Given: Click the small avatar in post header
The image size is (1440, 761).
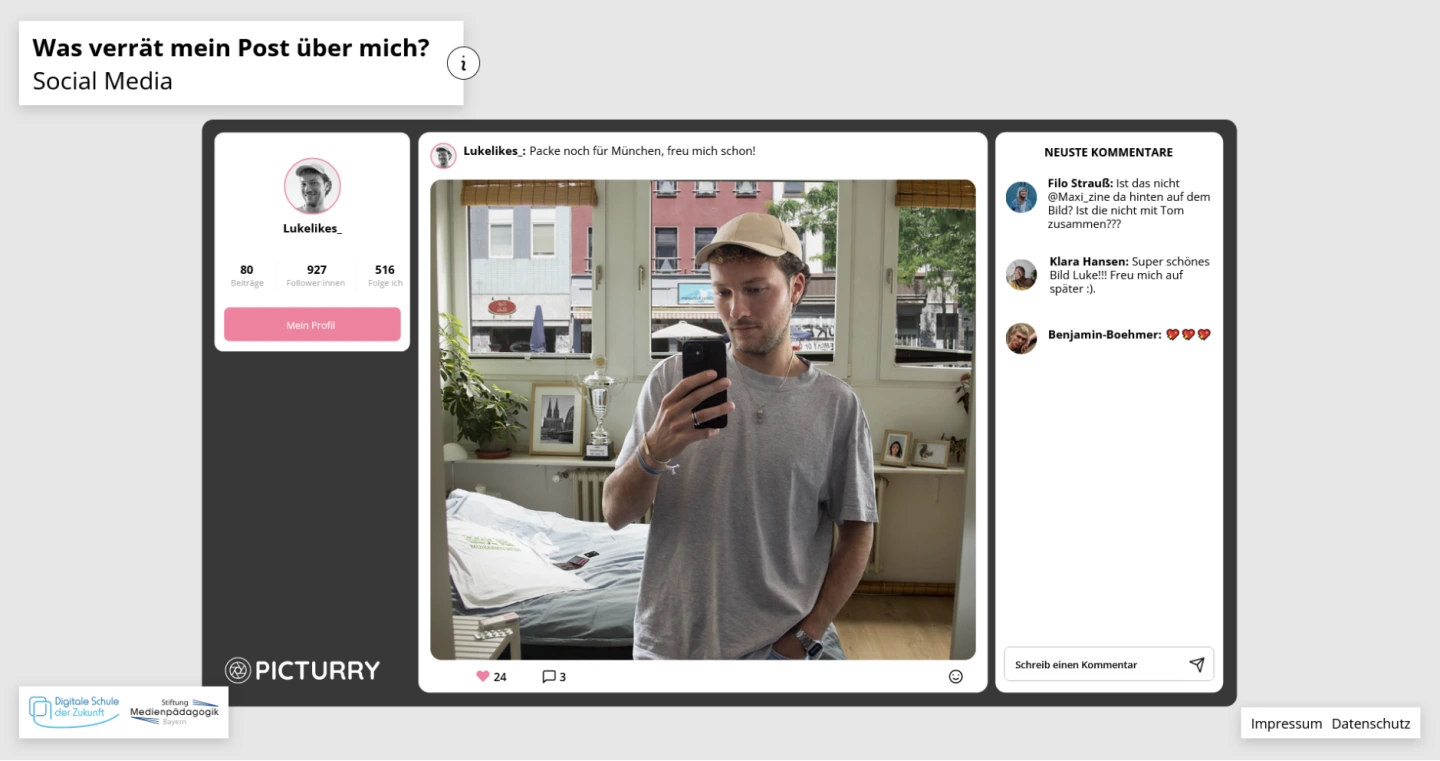Looking at the screenshot, I should click(443, 156).
